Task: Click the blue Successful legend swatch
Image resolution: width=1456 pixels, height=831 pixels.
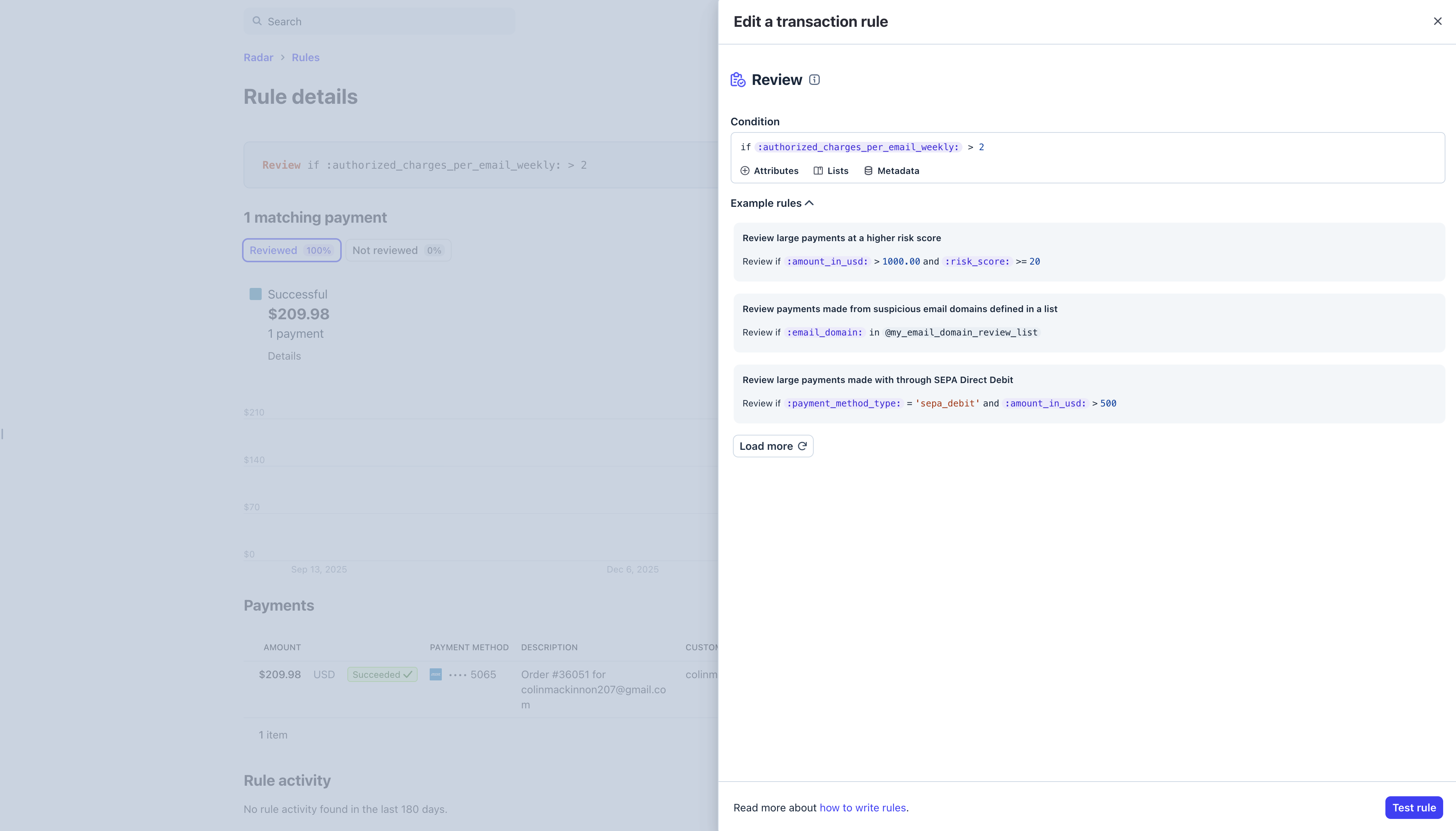Action: [x=255, y=293]
